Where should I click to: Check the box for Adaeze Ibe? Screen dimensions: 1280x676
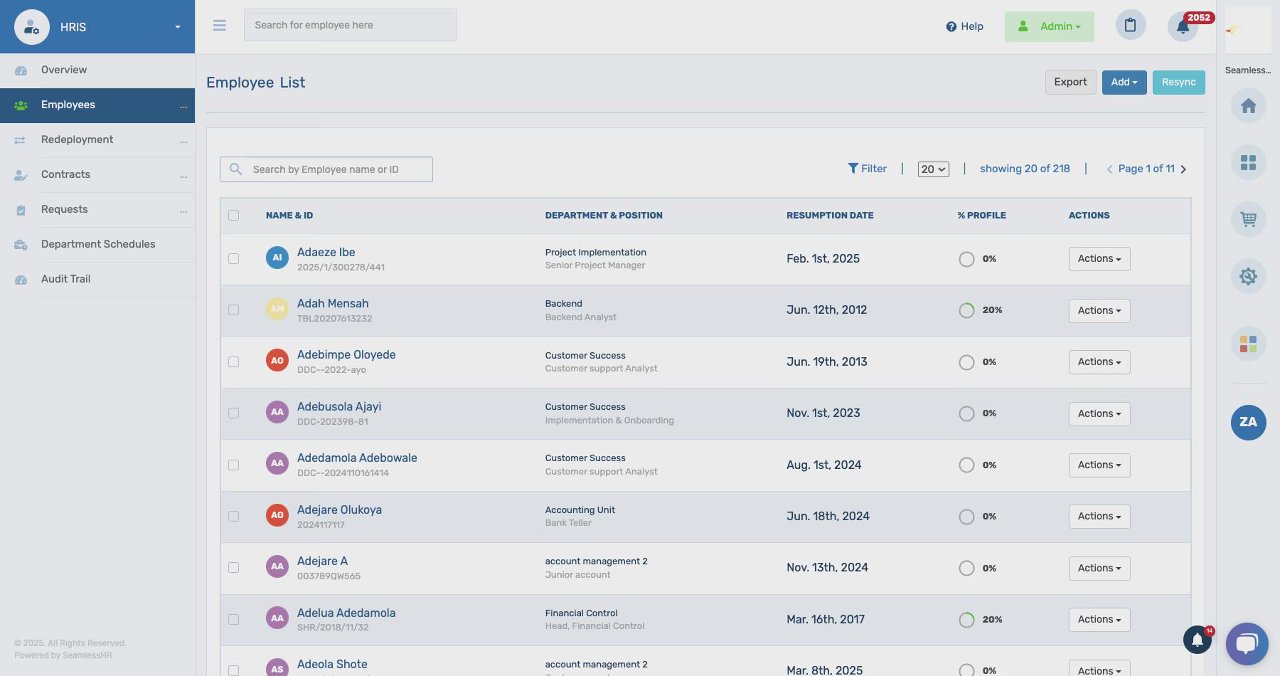click(x=233, y=258)
